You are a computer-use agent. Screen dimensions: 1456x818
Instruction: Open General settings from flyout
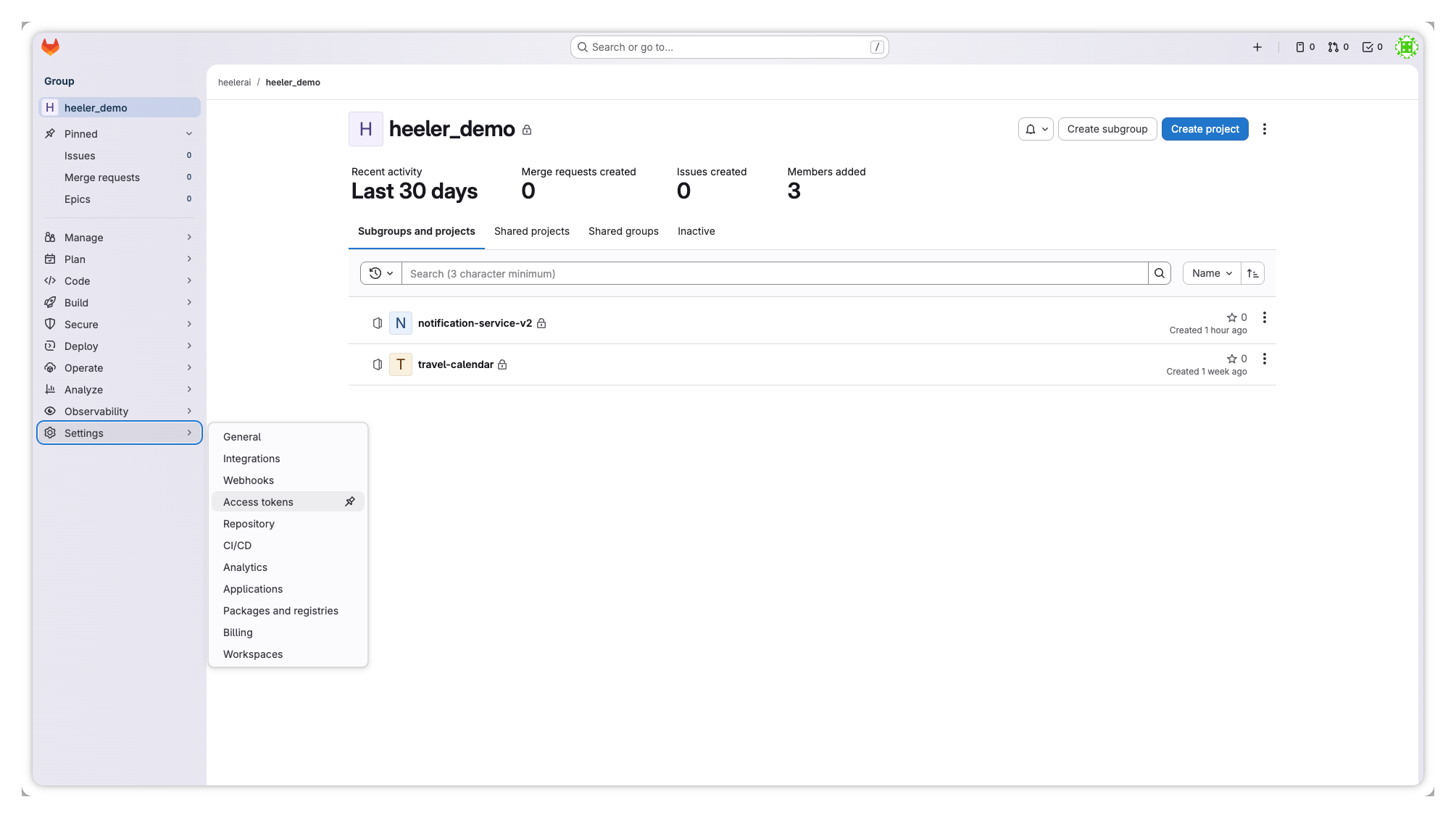pyautogui.click(x=288, y=437)
